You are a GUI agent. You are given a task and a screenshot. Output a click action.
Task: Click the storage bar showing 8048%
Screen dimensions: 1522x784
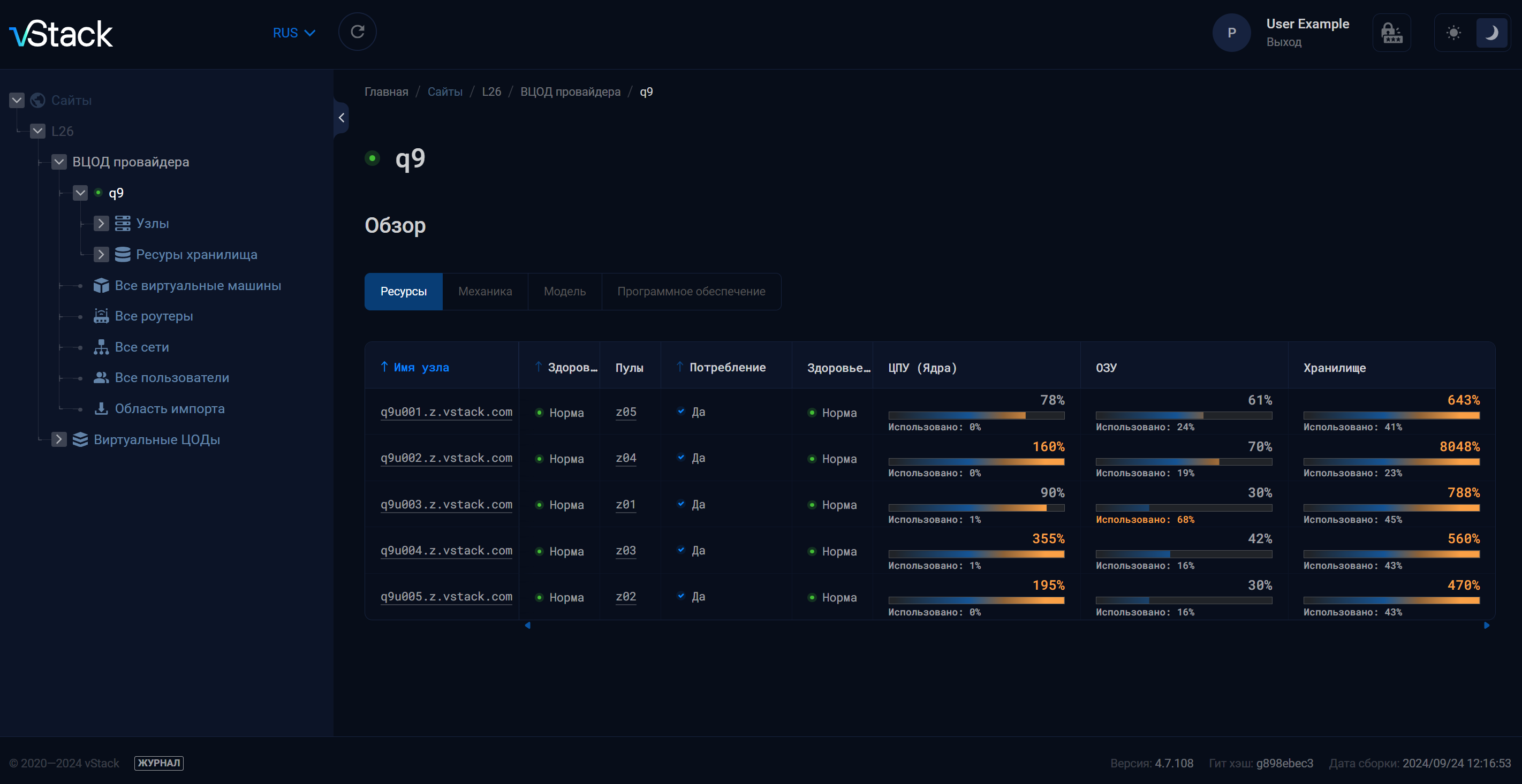coord(1392,461)
